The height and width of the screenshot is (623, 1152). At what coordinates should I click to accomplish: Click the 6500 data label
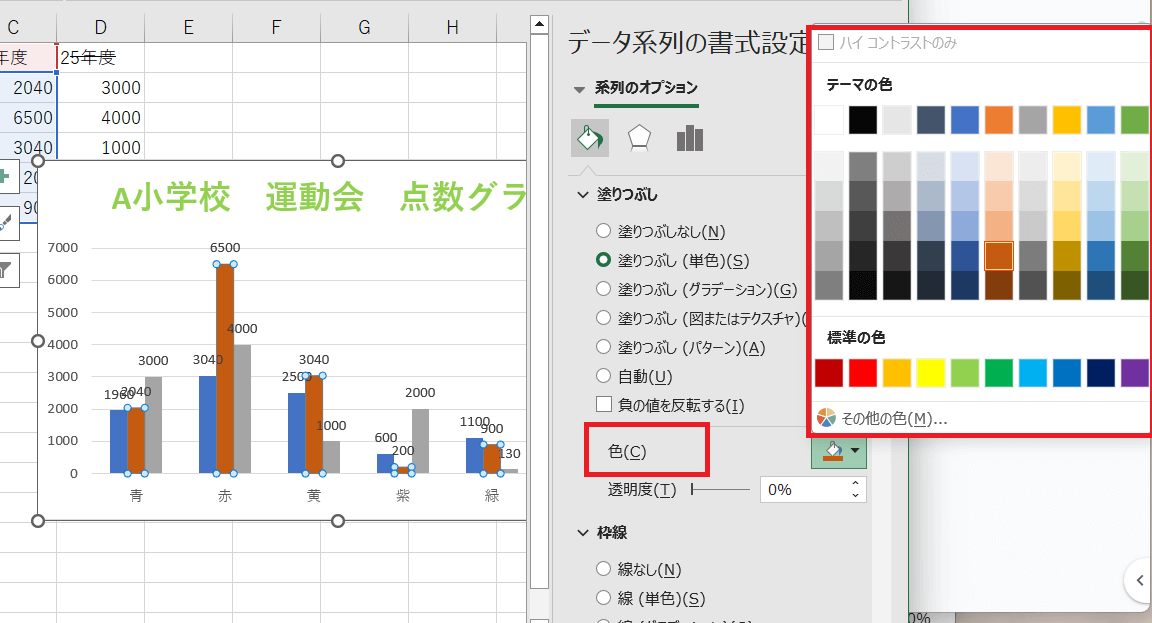coord(225,248)
